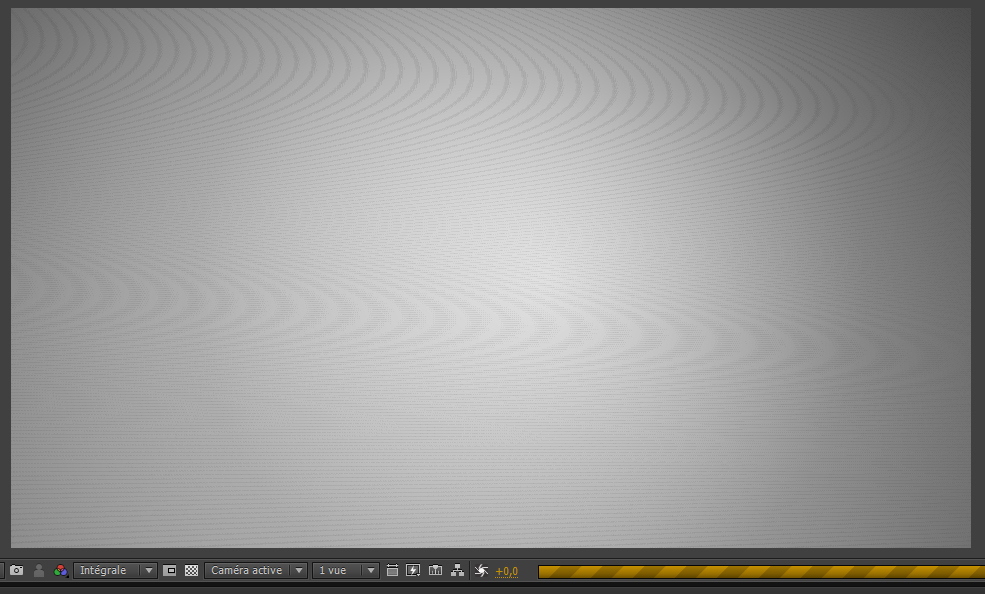Screen dimensions: 985x594
Task: Jump to the timeline panel icon
Action: point(435,570)
